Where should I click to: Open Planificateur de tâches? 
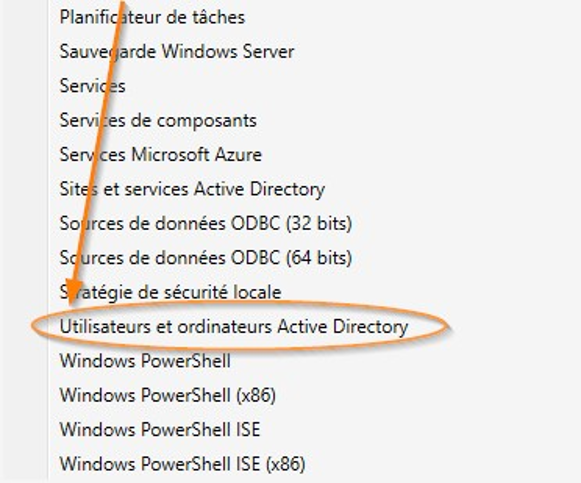[152, 17]
